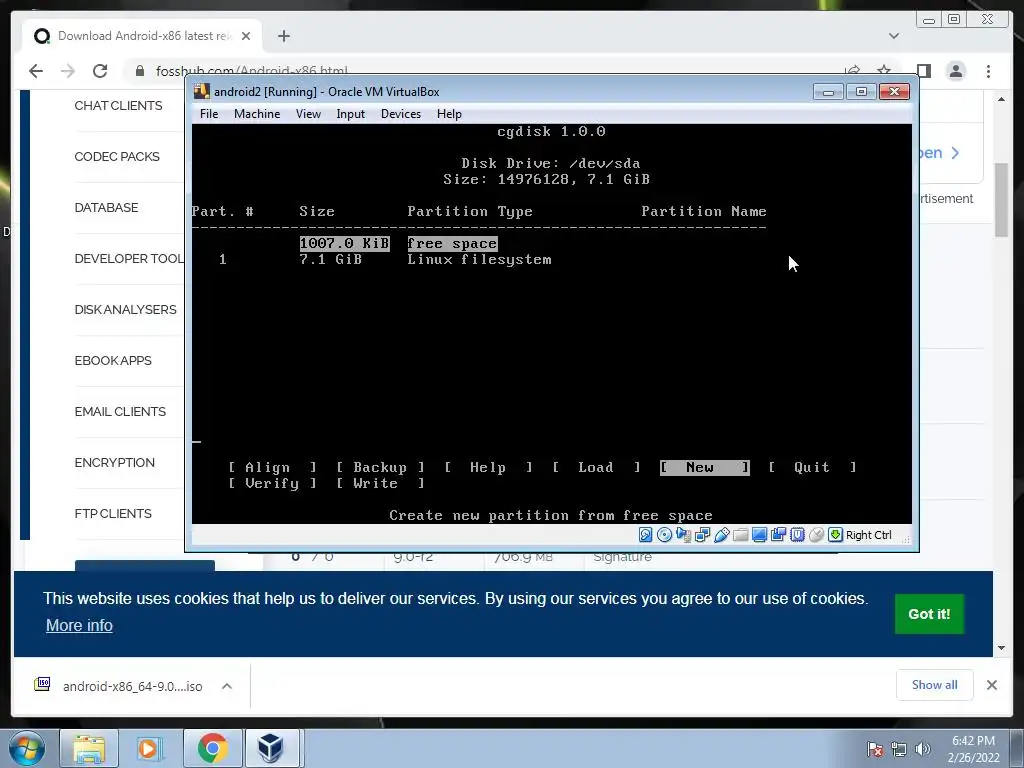
Task: Click the New option in cgdisk
Action: click(705, 467)
